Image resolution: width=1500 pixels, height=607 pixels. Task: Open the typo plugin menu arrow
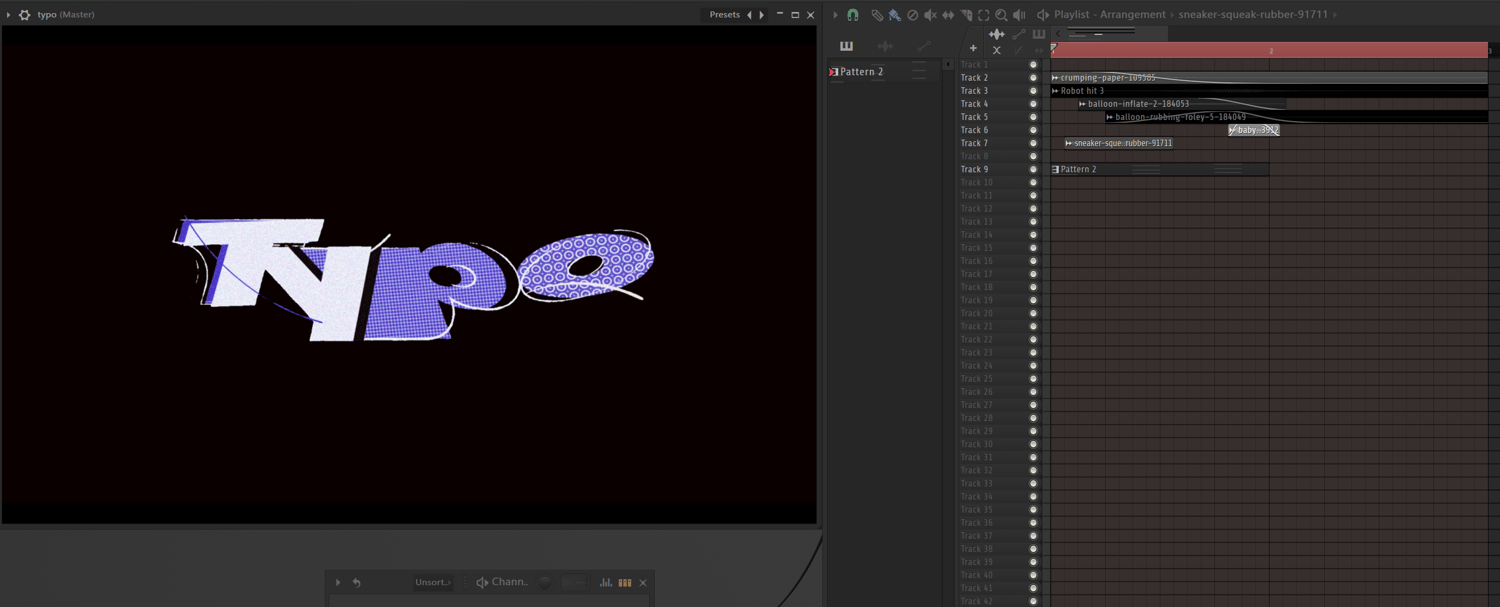(x=9, y=15)
